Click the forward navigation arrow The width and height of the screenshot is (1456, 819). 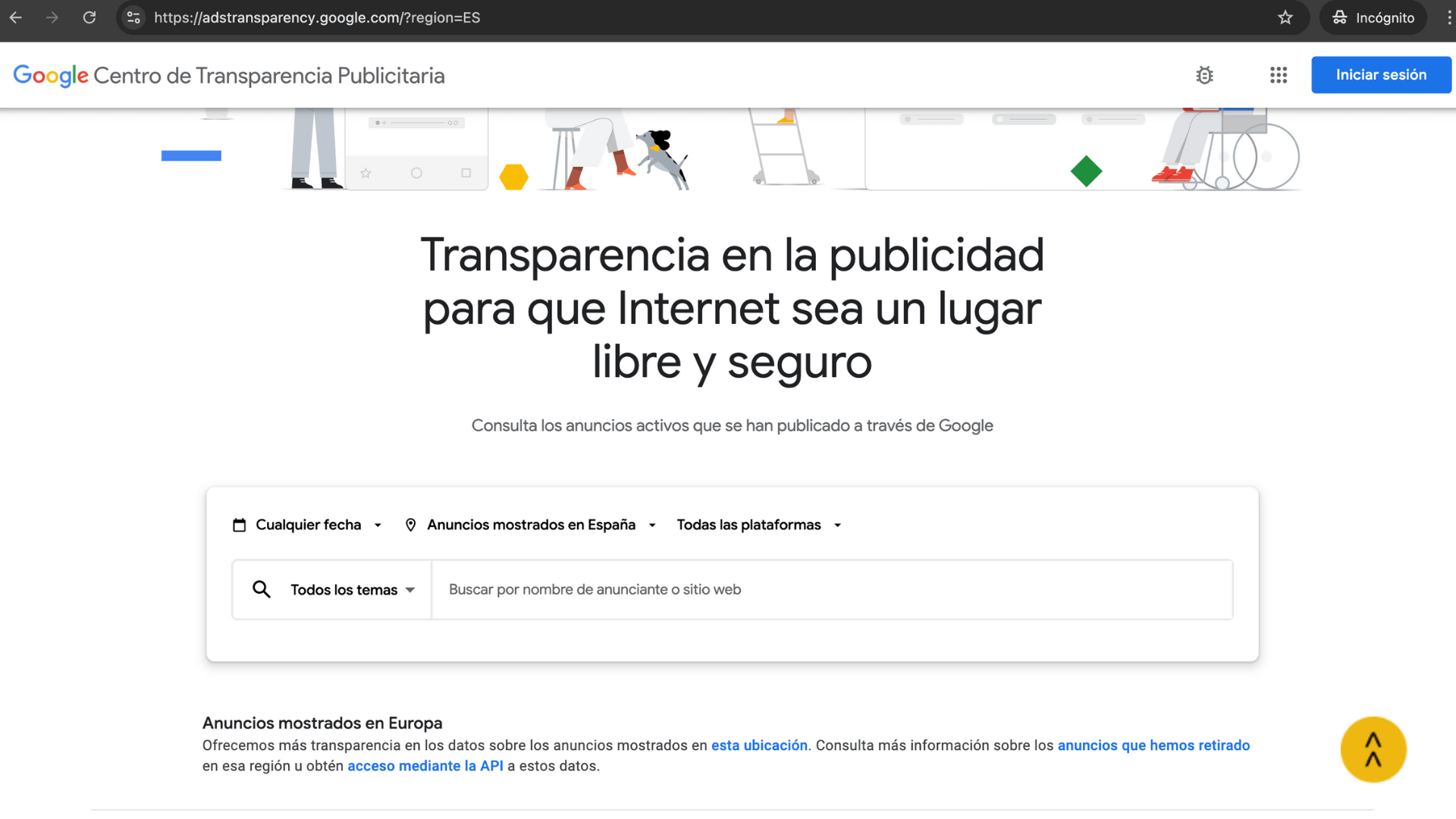52,17
